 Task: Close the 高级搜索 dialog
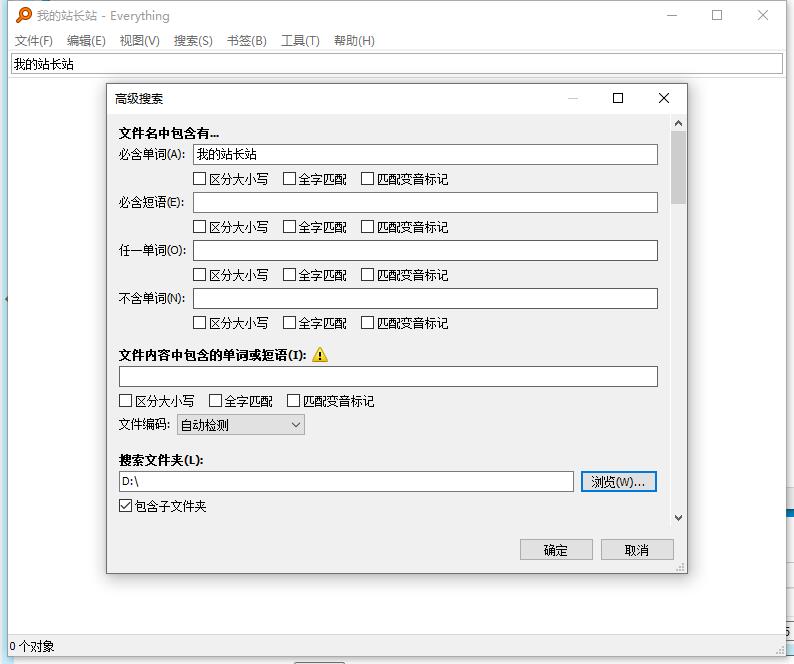[664, 98]
